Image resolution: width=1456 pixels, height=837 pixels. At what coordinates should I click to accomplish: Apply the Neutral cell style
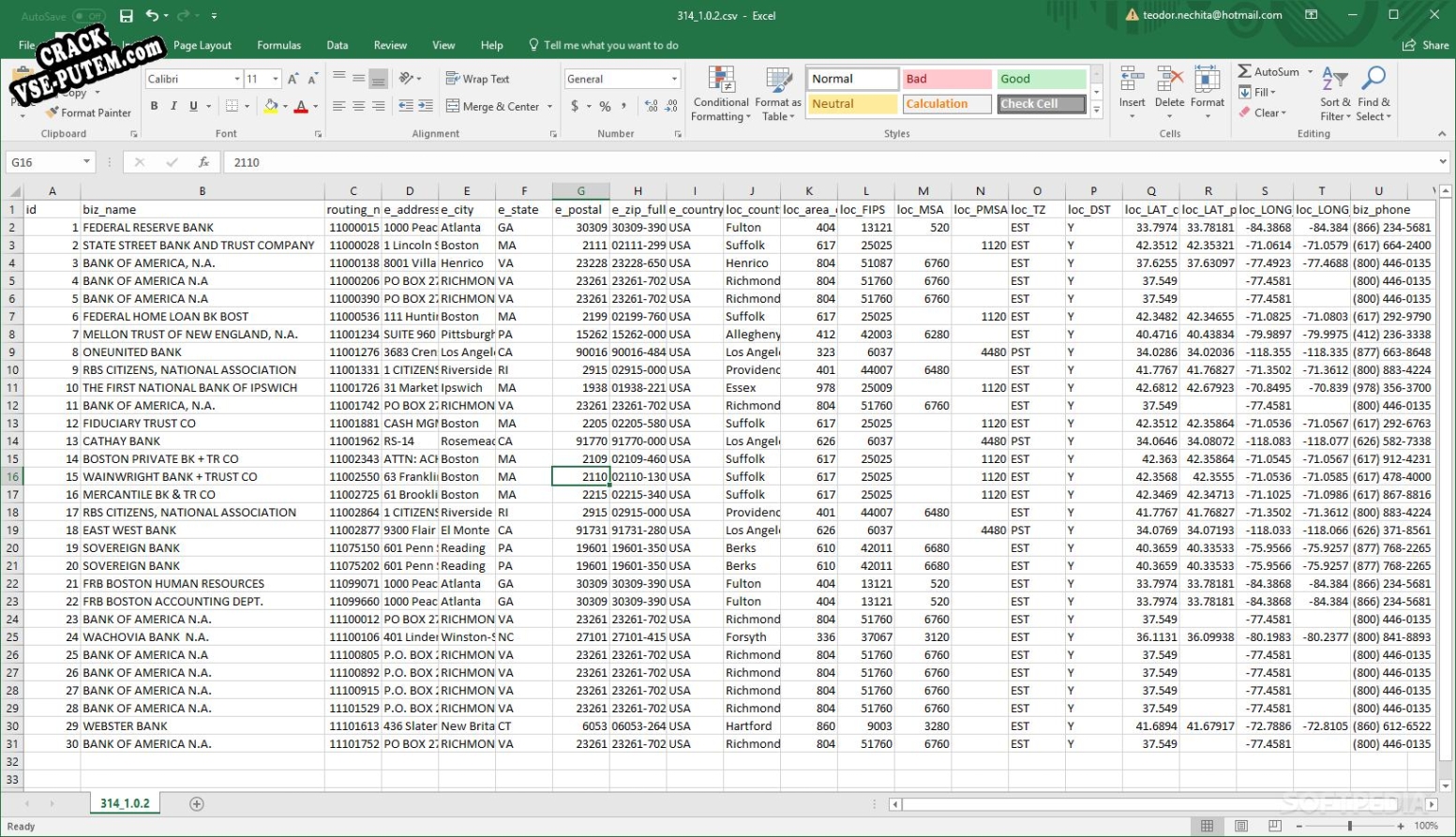click(x=852, y=104)
